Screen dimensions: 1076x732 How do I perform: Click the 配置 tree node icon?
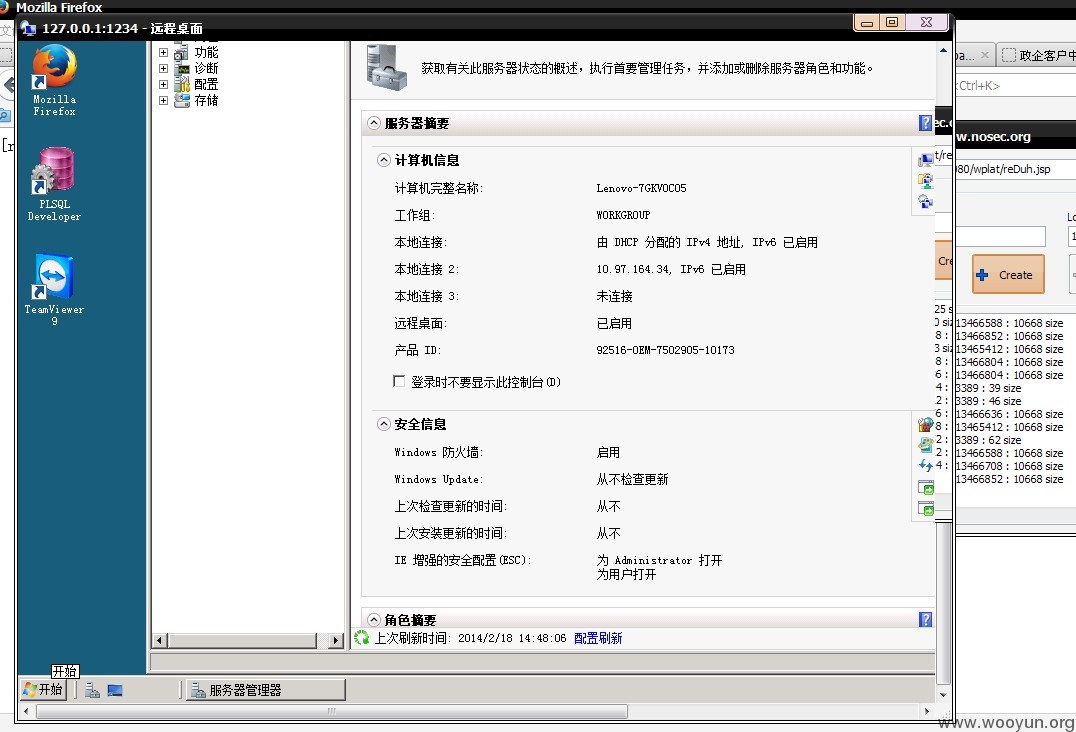(x=182, y=84)
